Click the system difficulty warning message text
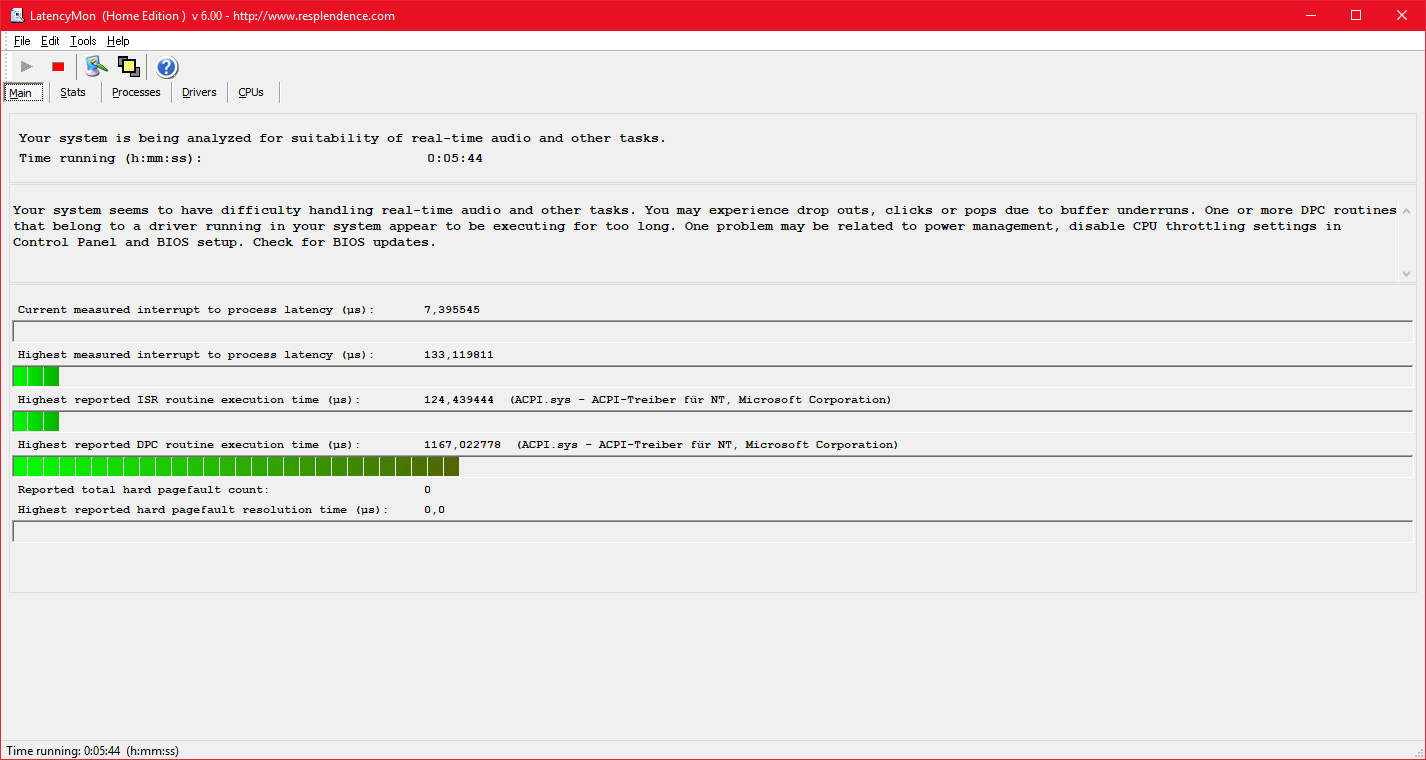The width and height of the screenshot is (1426, 760). tap(704, 226)
